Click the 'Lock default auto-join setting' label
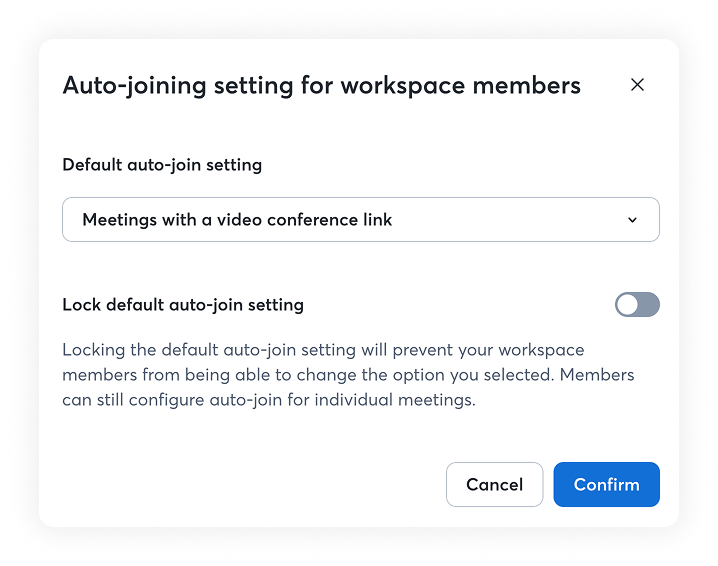718x566 pixels. (183, 305)
